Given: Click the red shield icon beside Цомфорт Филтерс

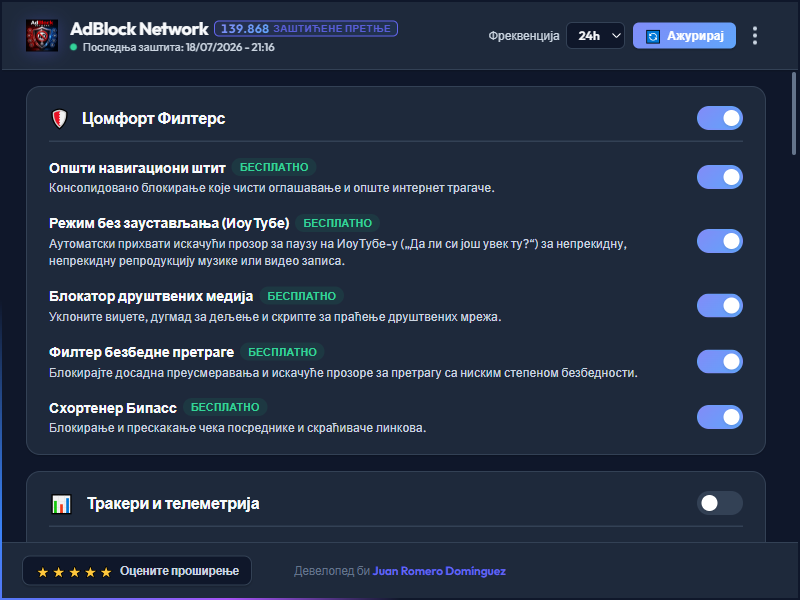Looking at the screenshot, I should coord(60,118).
